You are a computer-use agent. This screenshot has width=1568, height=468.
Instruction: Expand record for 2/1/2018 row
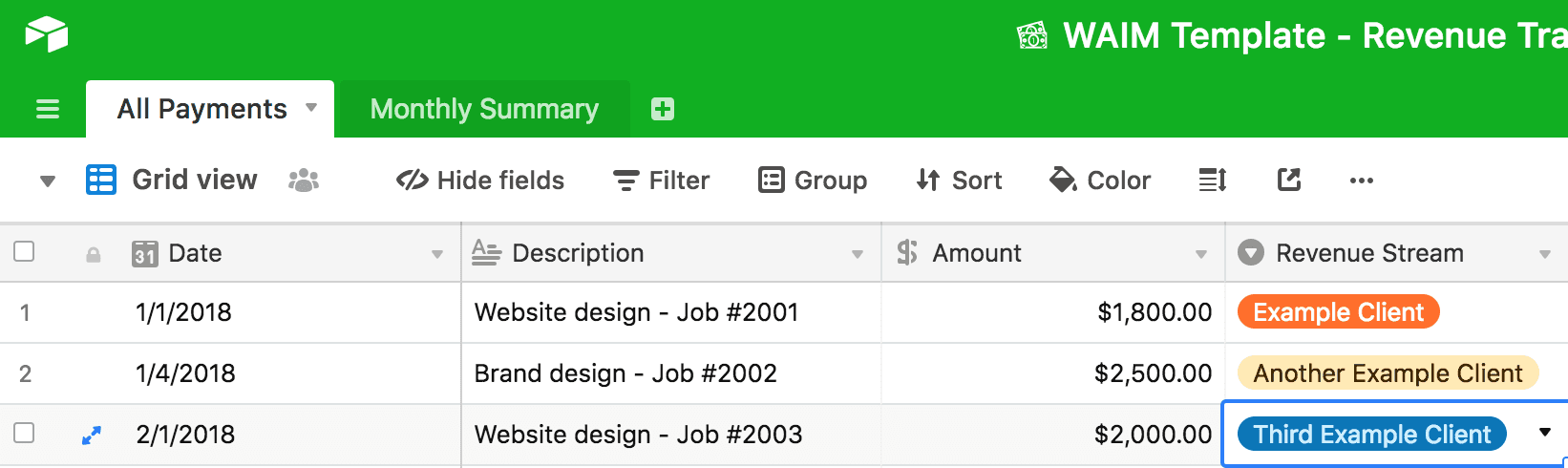click(92, 436)
